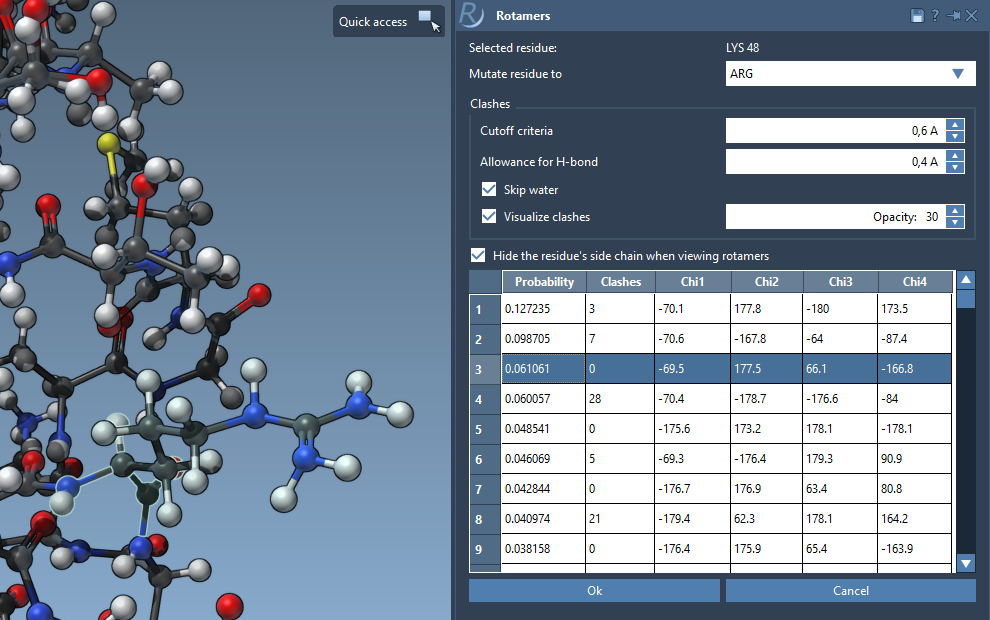The image size is (990, 620).
Task: Click the save icon in Rotamers header
Action: click(917, 16)
